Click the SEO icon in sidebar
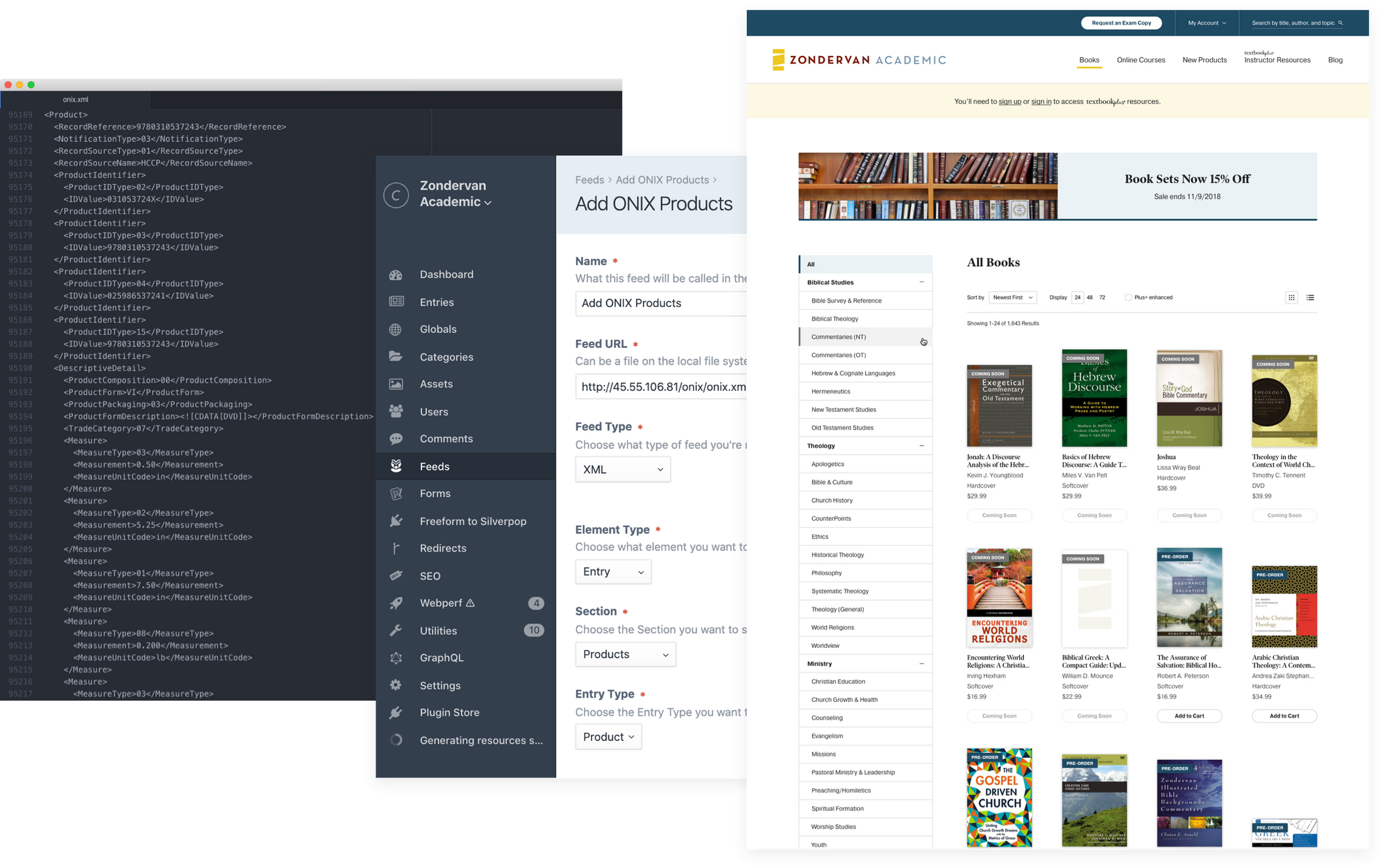The width and height of the screenshot is (1384, 868). pos(397,574)
